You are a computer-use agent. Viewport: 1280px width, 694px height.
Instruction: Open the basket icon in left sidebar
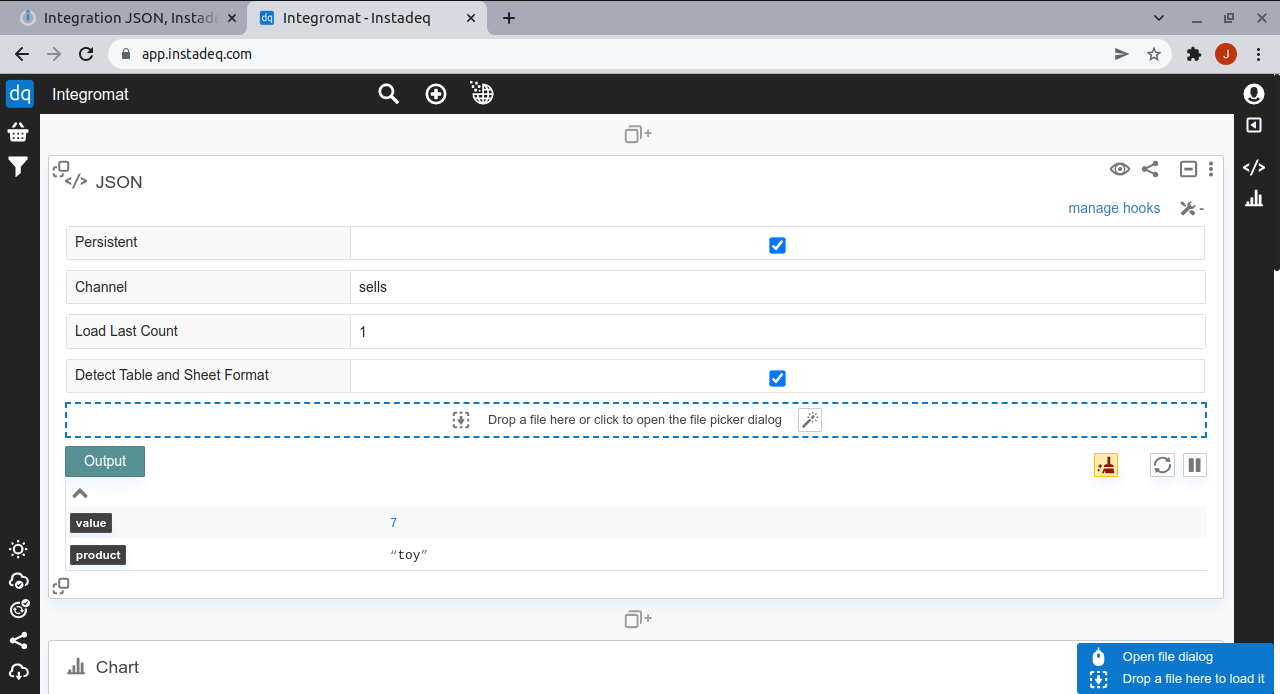18,132
